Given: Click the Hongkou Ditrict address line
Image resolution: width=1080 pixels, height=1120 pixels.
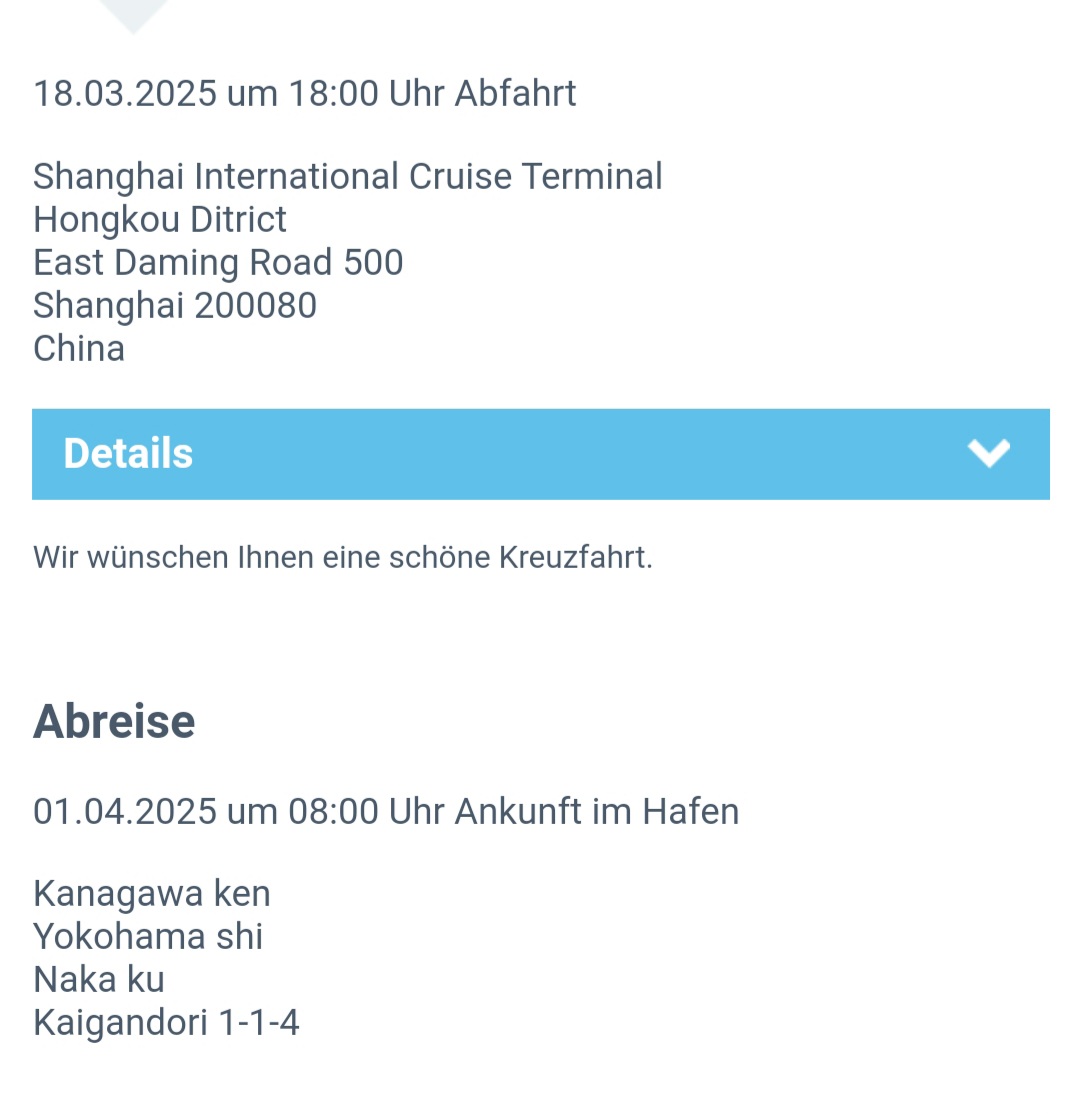Looking at the screenshot, I should (x=160, y=220).
